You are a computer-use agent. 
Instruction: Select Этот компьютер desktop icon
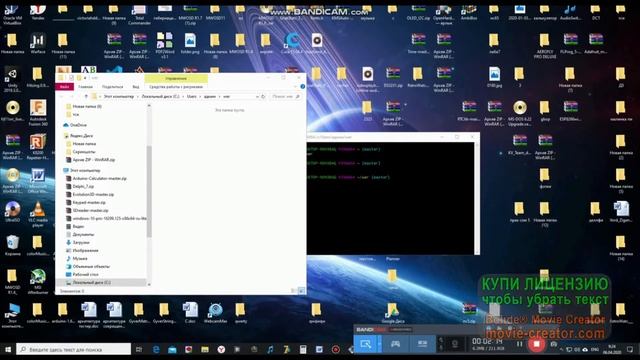(13, 315)
